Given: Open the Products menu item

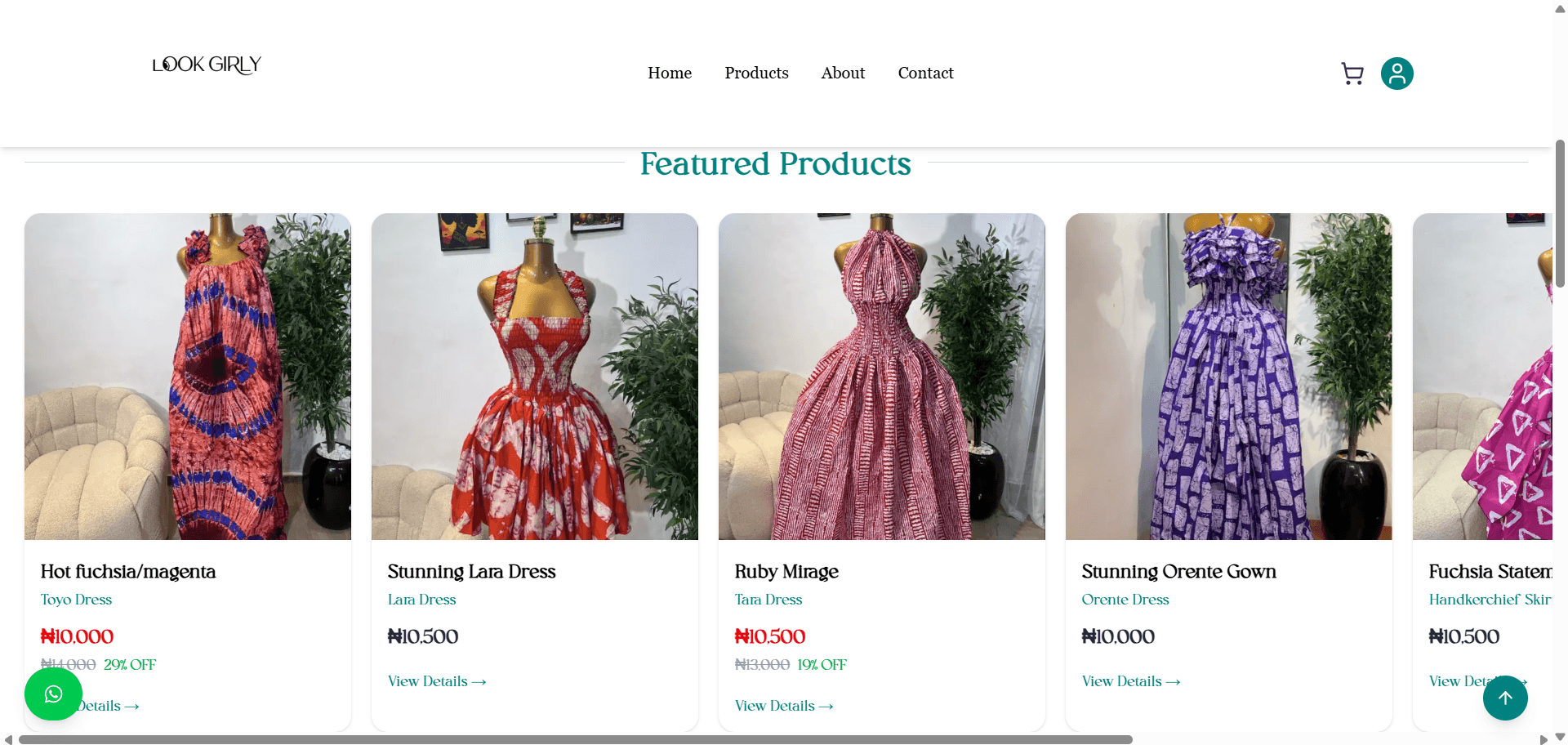Looking at the screenshot, I should point(756,73).
